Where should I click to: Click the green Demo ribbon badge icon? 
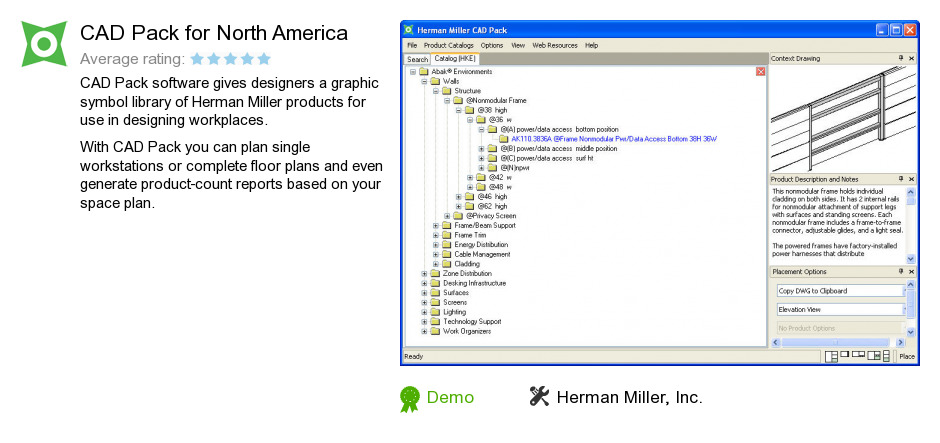(x=409, y=399)
